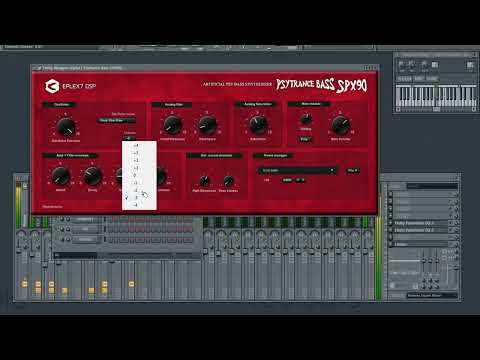
Task: Click the Main volume knob
Action: coord(341,125)
